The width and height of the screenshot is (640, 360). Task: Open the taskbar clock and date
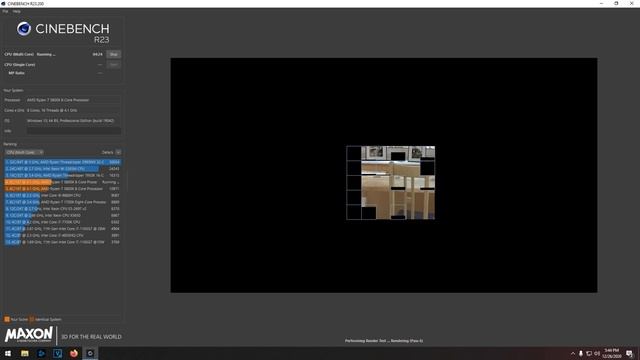[x=612, y=353]
